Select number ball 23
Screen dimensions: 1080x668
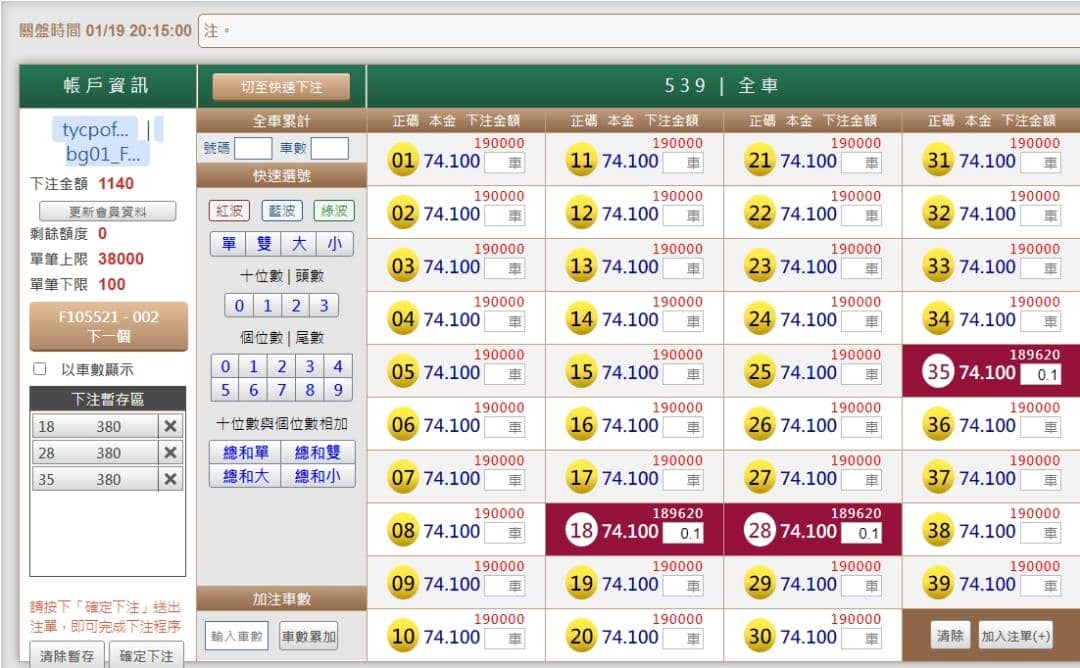point(760,267)
